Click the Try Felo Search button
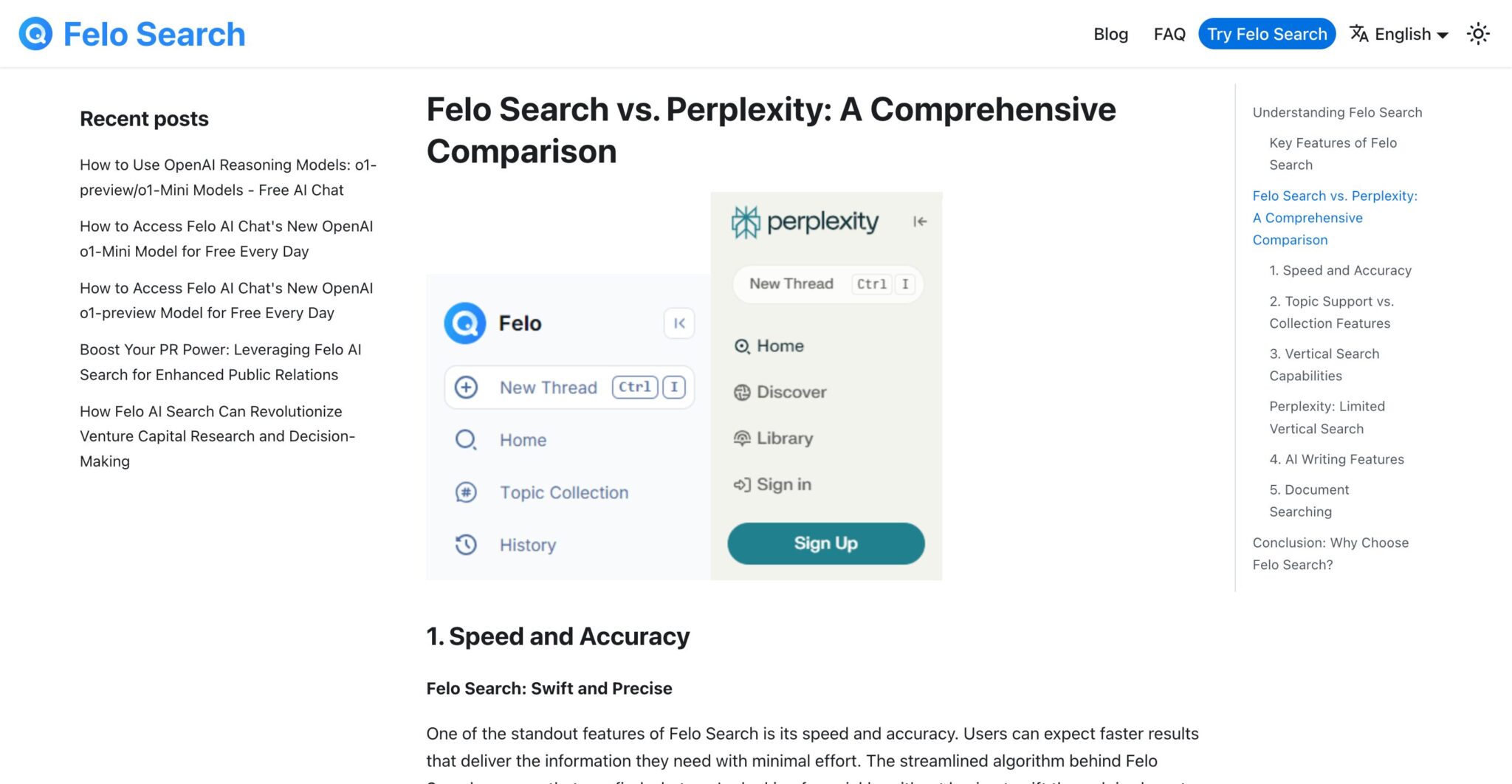 (x=1267, y=33)
